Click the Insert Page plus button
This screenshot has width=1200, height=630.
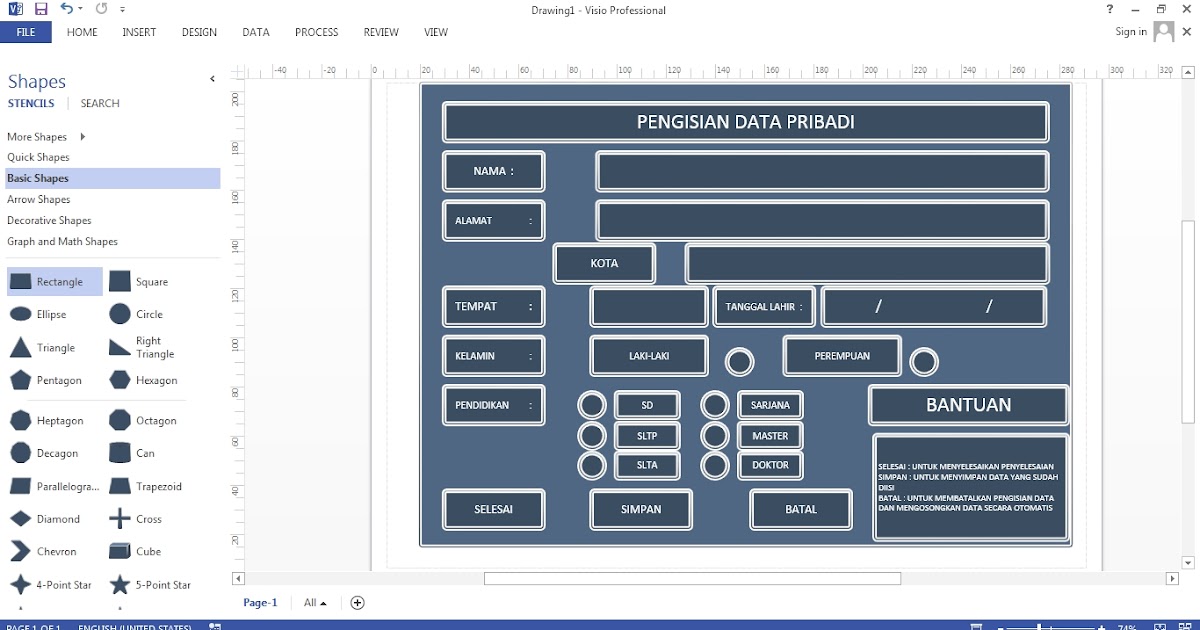[x=357, y=602]
